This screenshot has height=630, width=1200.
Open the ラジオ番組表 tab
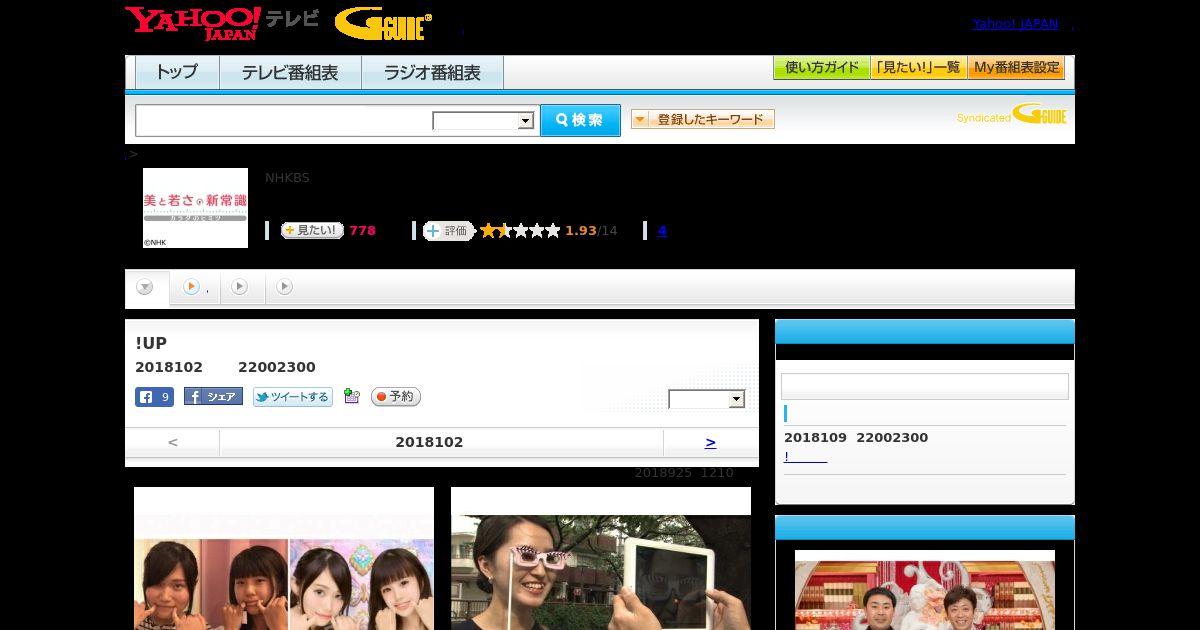coord(432,72)
